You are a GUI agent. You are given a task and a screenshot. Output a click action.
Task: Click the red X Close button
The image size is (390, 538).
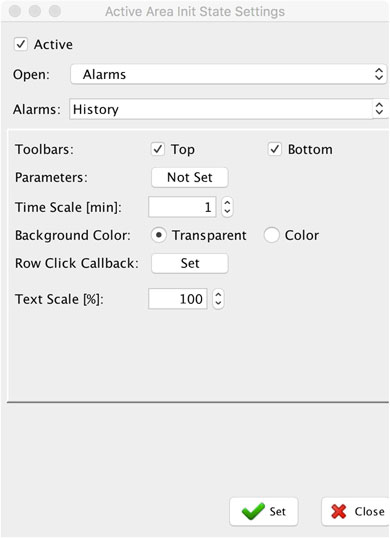(x=356, y=511)
